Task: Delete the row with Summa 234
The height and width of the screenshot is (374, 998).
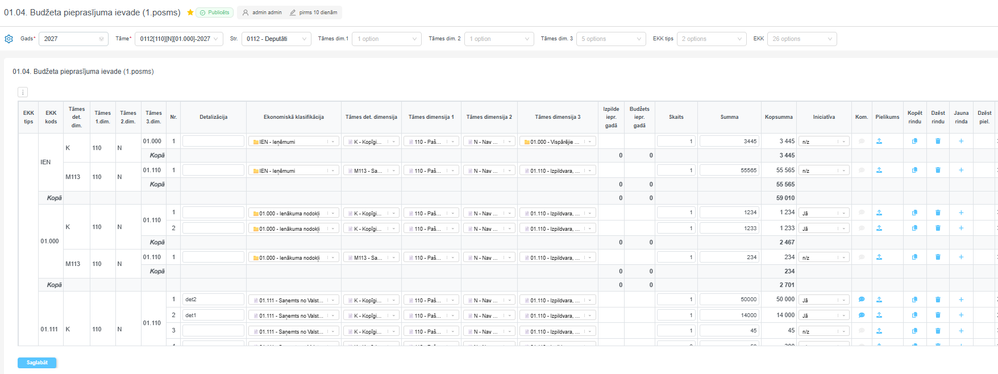Action: tap(938, 257)
